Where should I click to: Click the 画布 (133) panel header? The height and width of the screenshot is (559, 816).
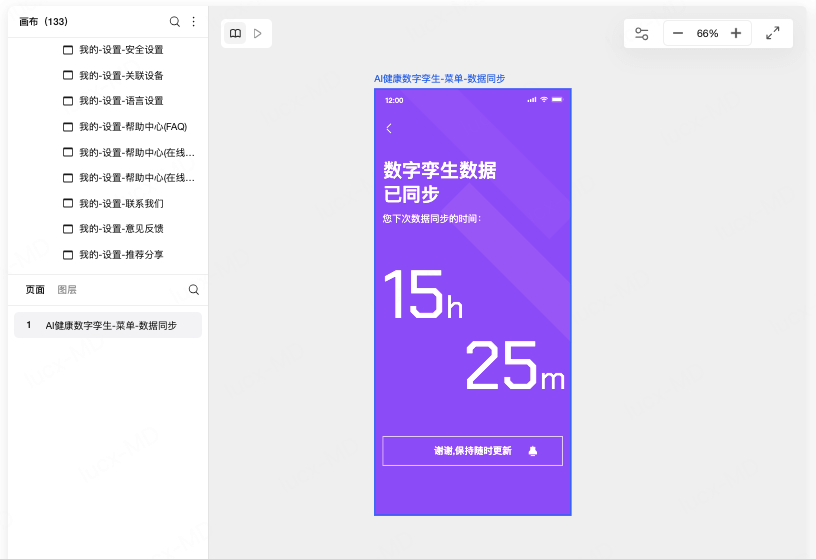click(x=44, y=21)
